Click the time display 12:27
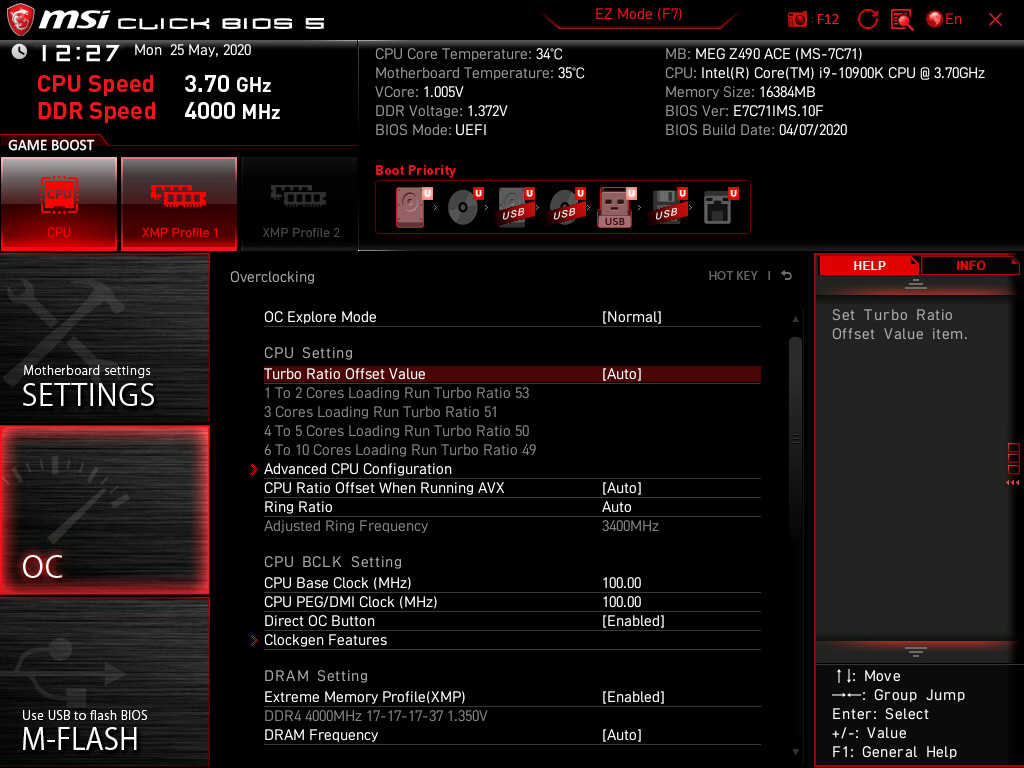 pyautogui.click(x=79, y=53)
